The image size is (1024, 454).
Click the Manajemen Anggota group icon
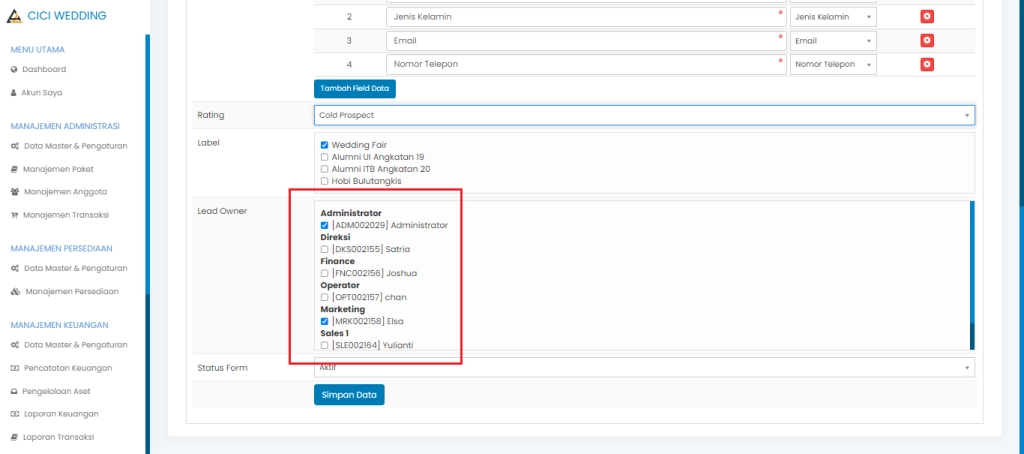pyautogui.click(x=15, y=191)
